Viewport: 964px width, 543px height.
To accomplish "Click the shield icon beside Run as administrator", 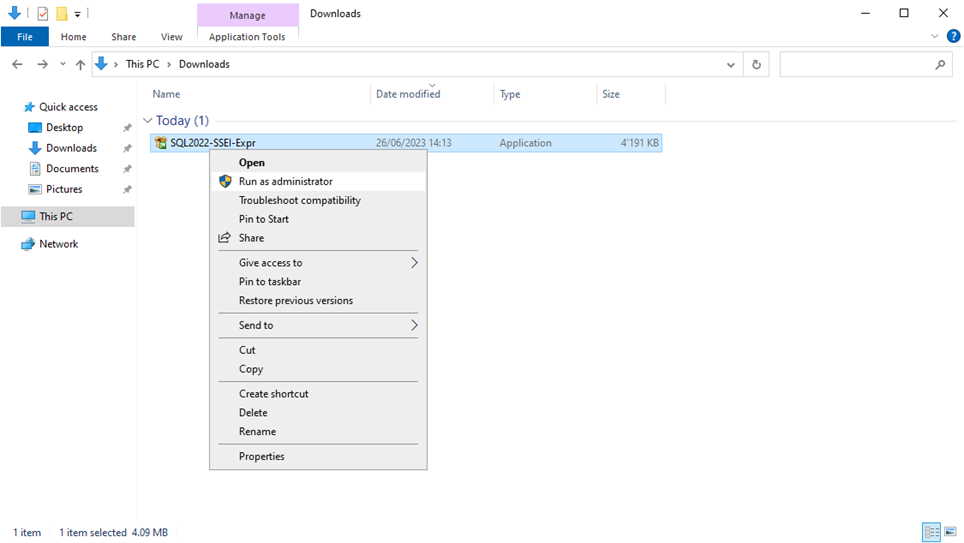I will pyautogui.click(x=225, y=181).
